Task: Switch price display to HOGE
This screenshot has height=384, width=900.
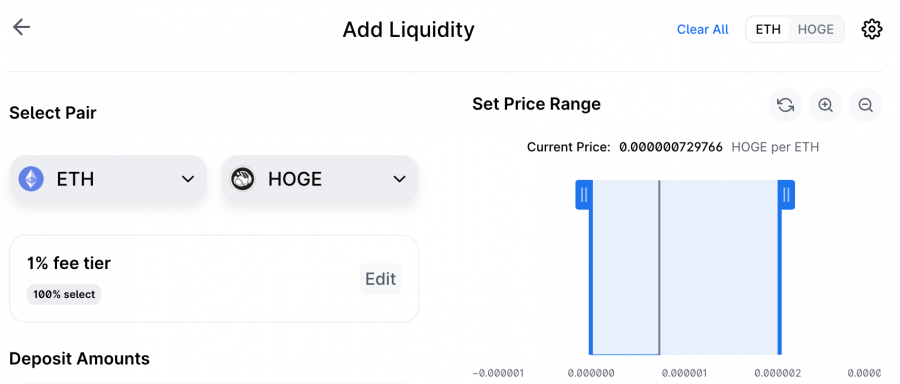Action: (816, 29)
